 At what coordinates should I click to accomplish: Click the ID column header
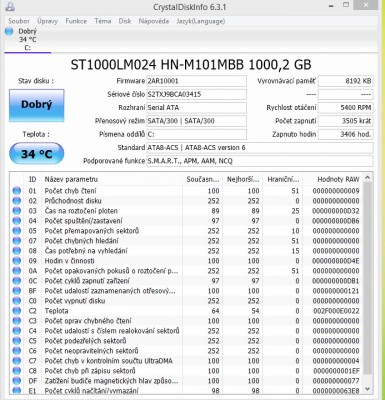[32, 179]
